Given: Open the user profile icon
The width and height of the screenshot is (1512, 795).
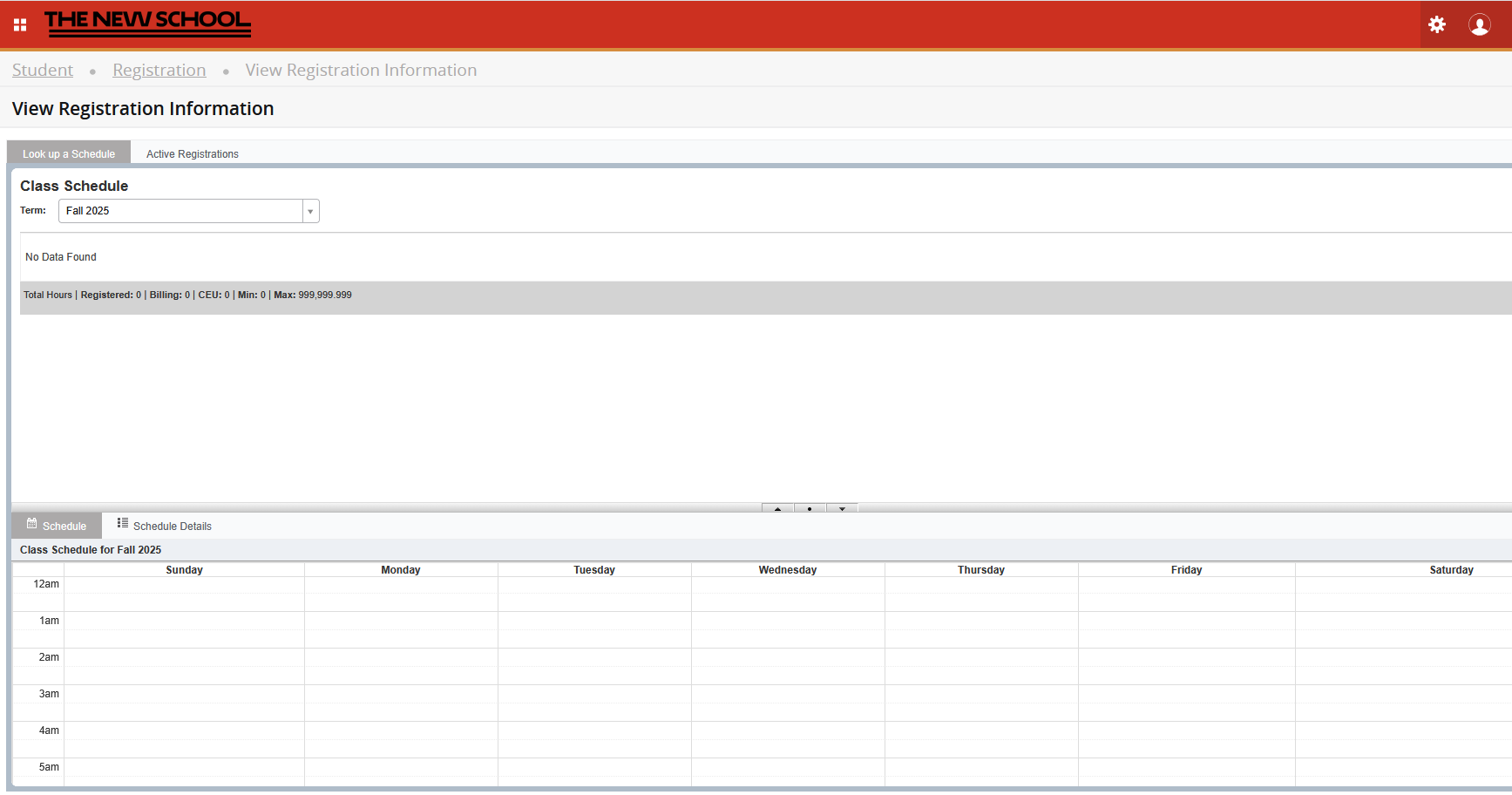Looking at the screenshot, I should pos(1479,24).
